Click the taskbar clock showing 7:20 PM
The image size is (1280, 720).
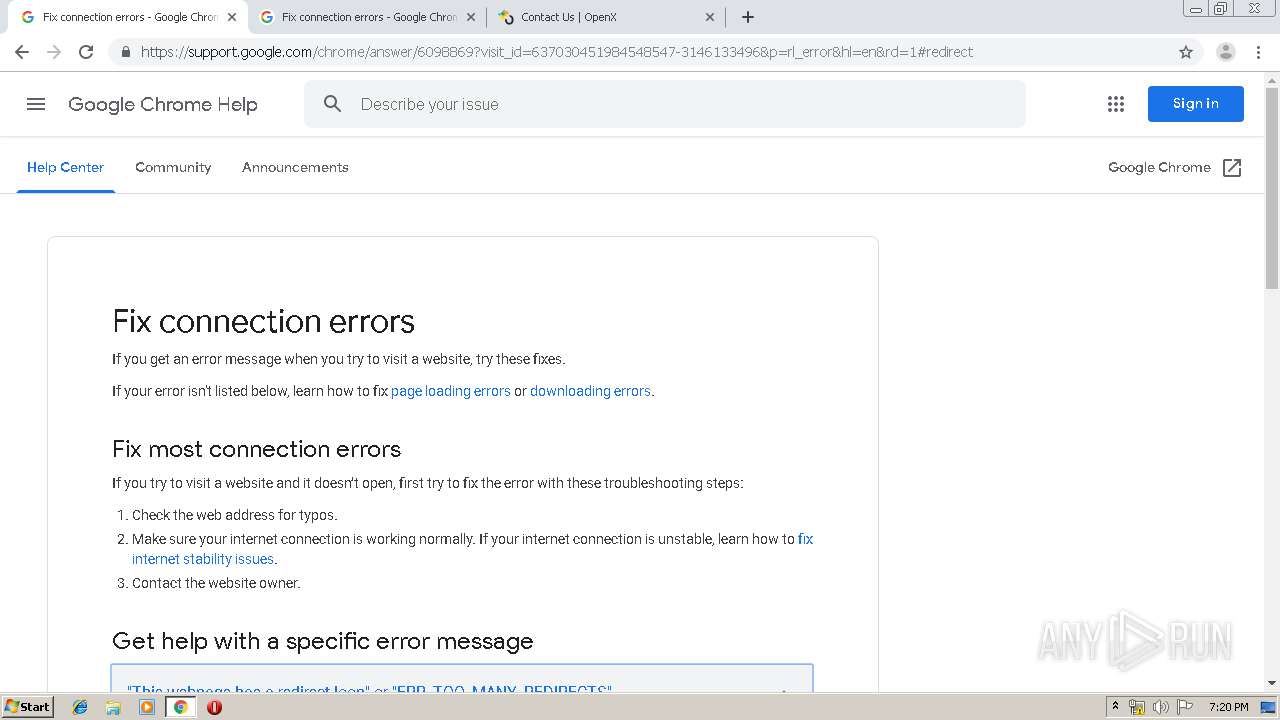1229,707
